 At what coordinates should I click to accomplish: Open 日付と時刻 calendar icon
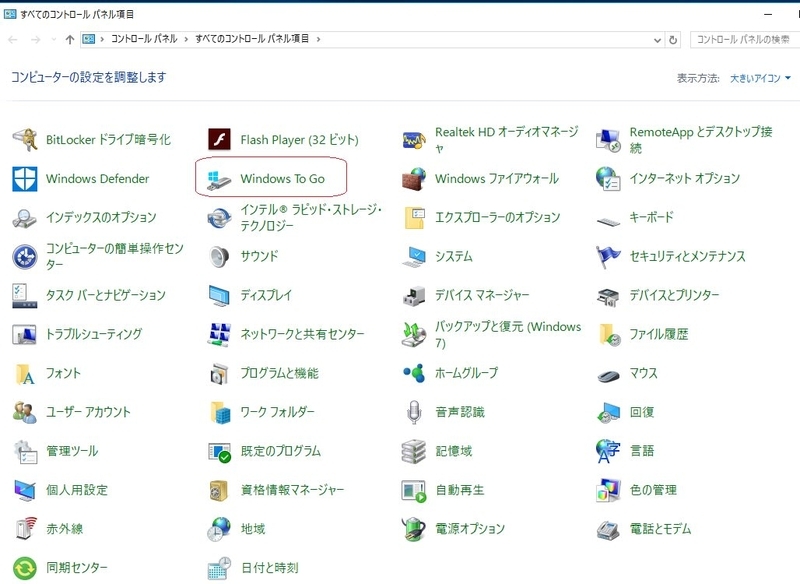pos(219,568)
